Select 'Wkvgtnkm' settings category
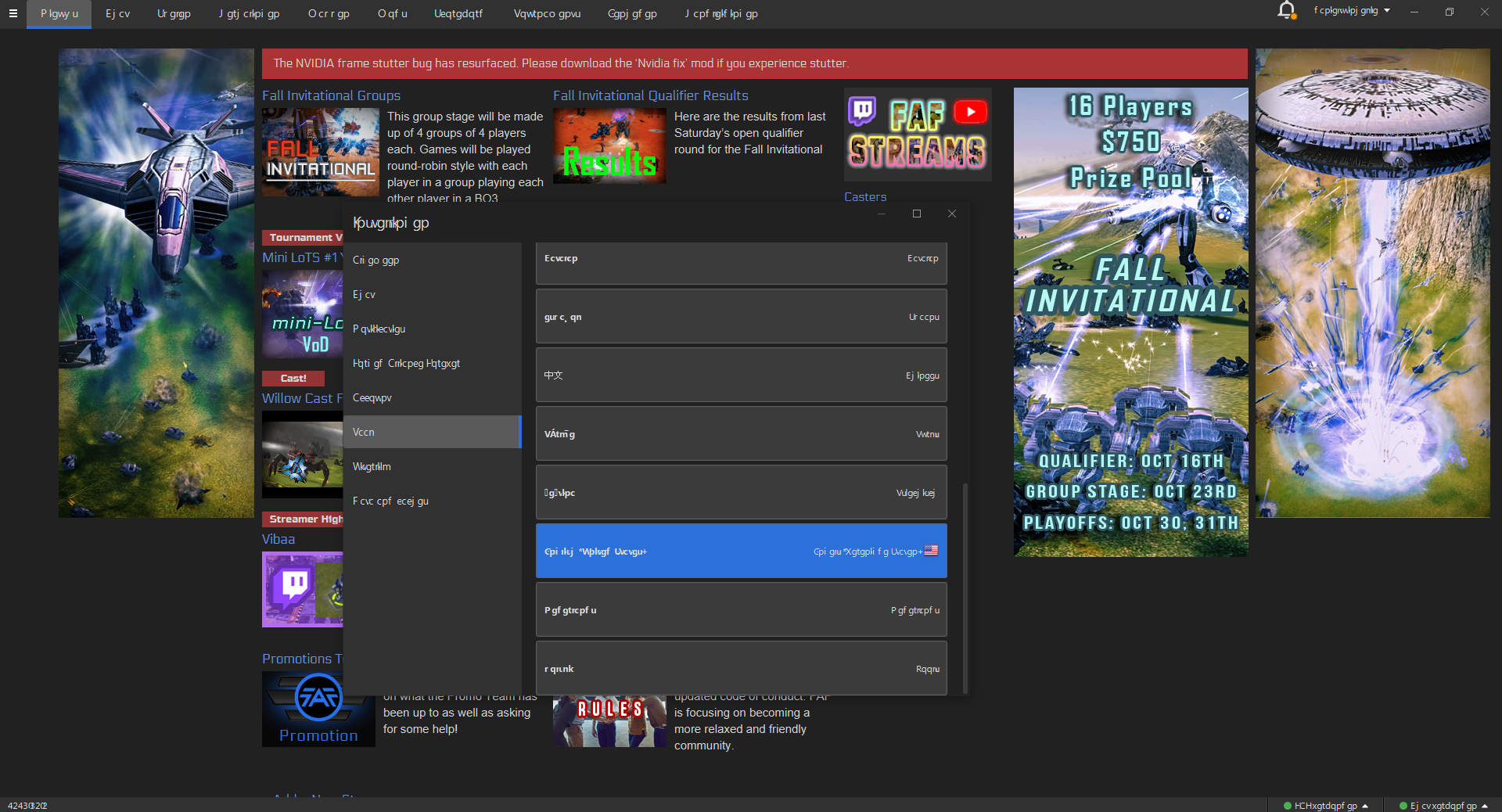 [432, 466]
